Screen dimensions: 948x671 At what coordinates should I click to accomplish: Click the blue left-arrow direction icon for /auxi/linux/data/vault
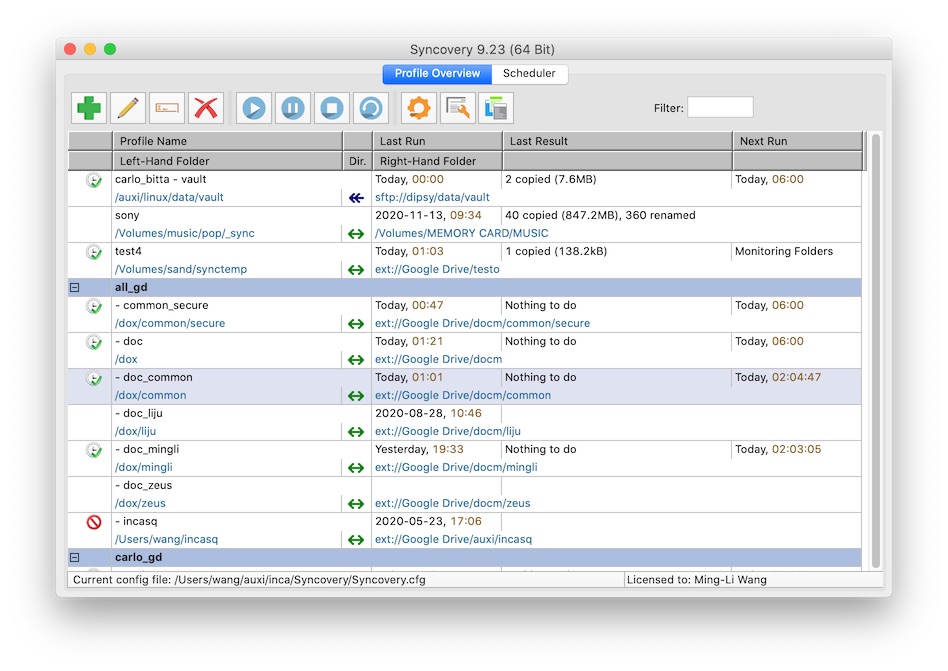pos(356,198)
